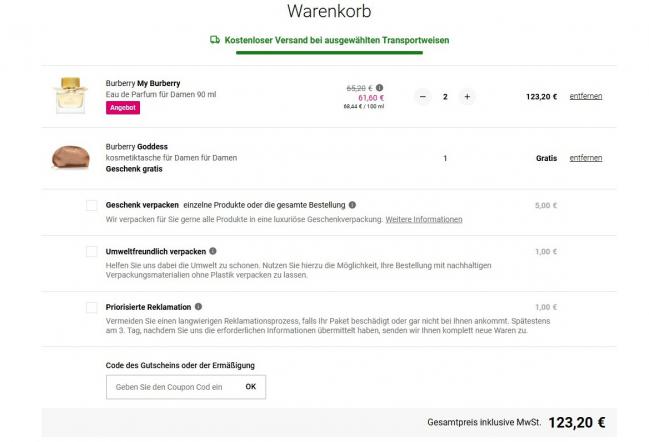The height and width of the screenshot is (442, 649).
Task: Decrease My Burberry quantity with minus button
Action: 422,97
